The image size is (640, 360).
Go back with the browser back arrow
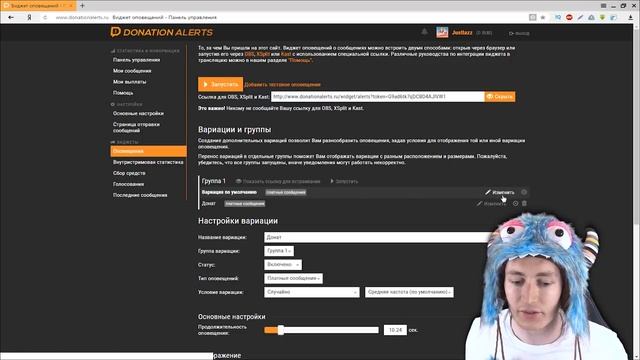pos(11,17)
